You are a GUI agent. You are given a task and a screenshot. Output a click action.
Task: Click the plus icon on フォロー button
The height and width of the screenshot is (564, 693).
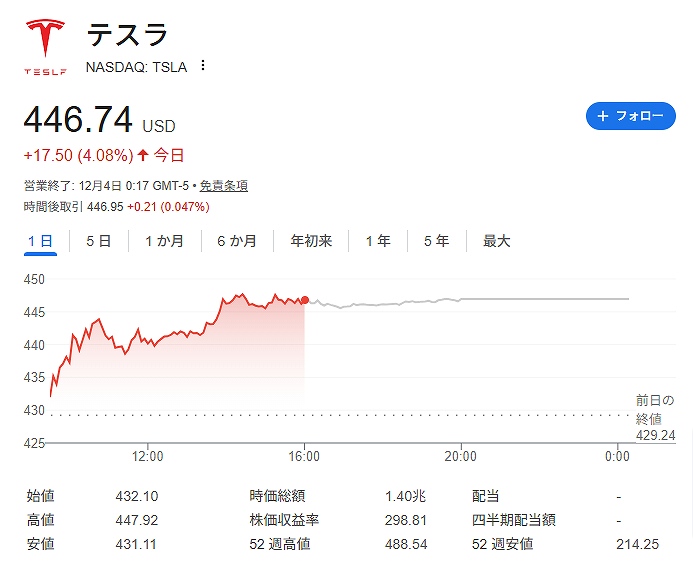(603, 116)
